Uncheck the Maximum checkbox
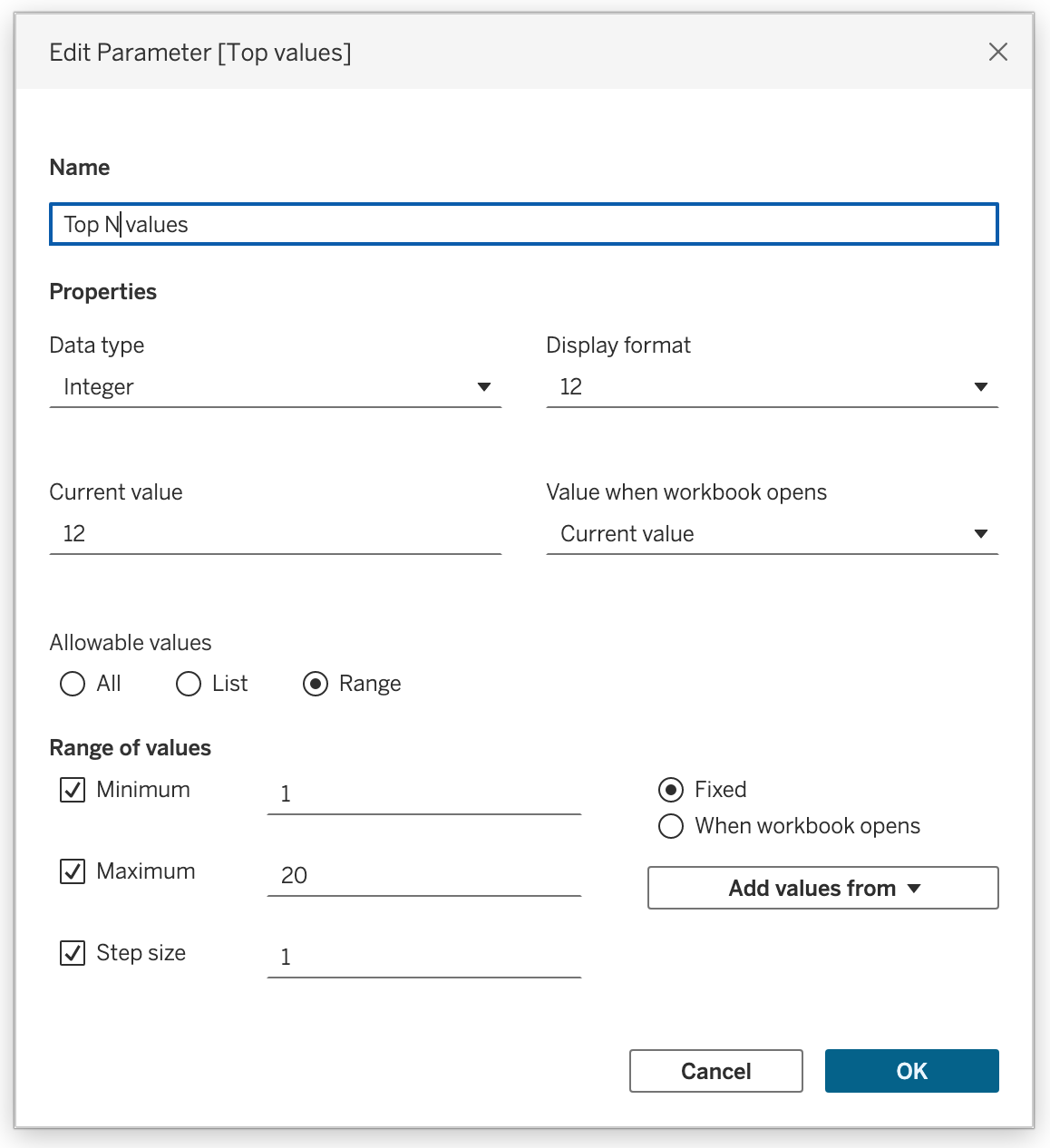1050x1148 pixels. [73, 871]
